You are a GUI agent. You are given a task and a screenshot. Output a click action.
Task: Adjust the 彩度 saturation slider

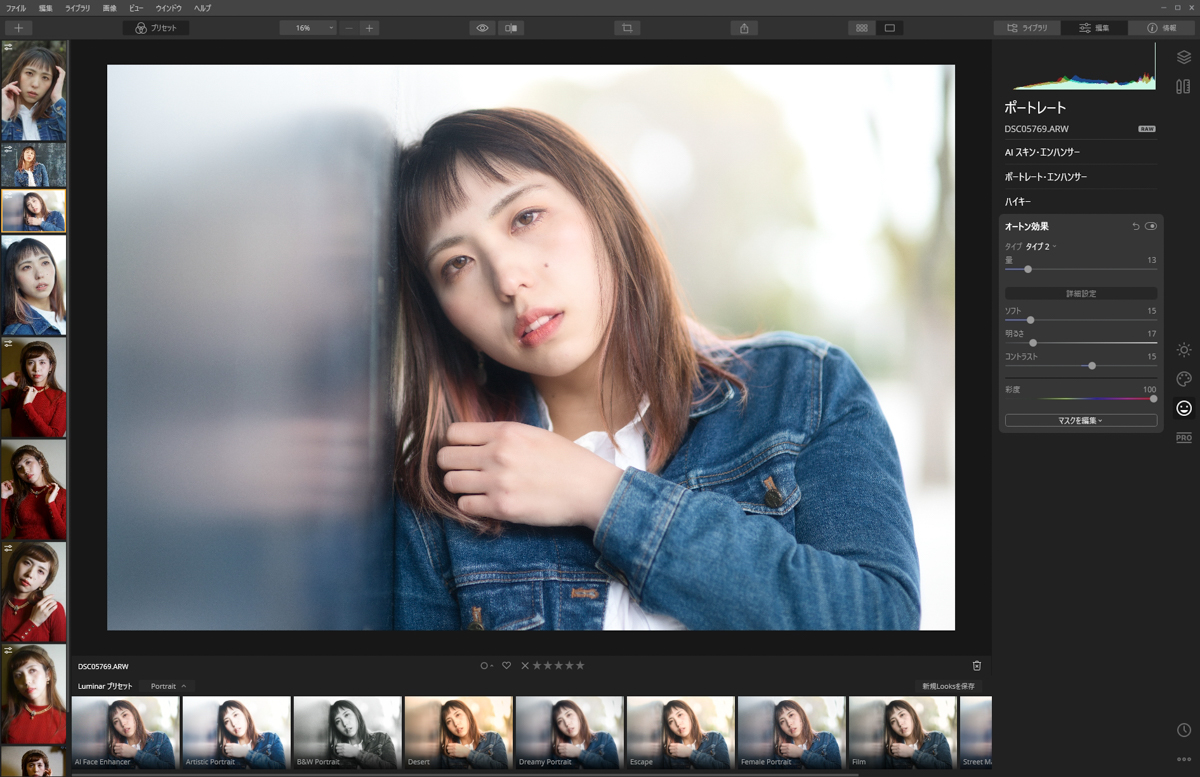pyautogui.click(x=1081, y=398)
